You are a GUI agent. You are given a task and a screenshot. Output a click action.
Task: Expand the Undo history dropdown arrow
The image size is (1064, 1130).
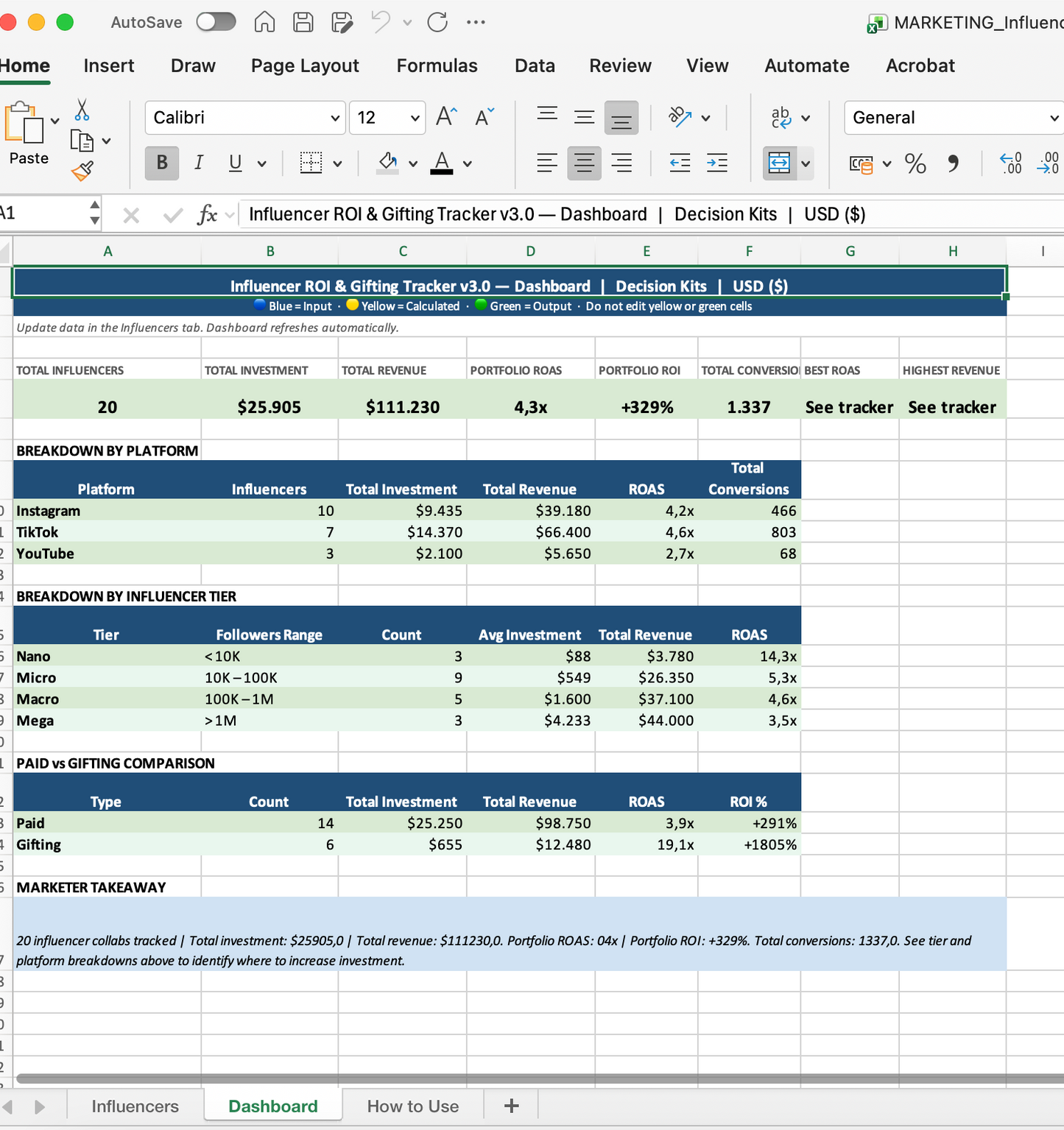click(407, 23)
